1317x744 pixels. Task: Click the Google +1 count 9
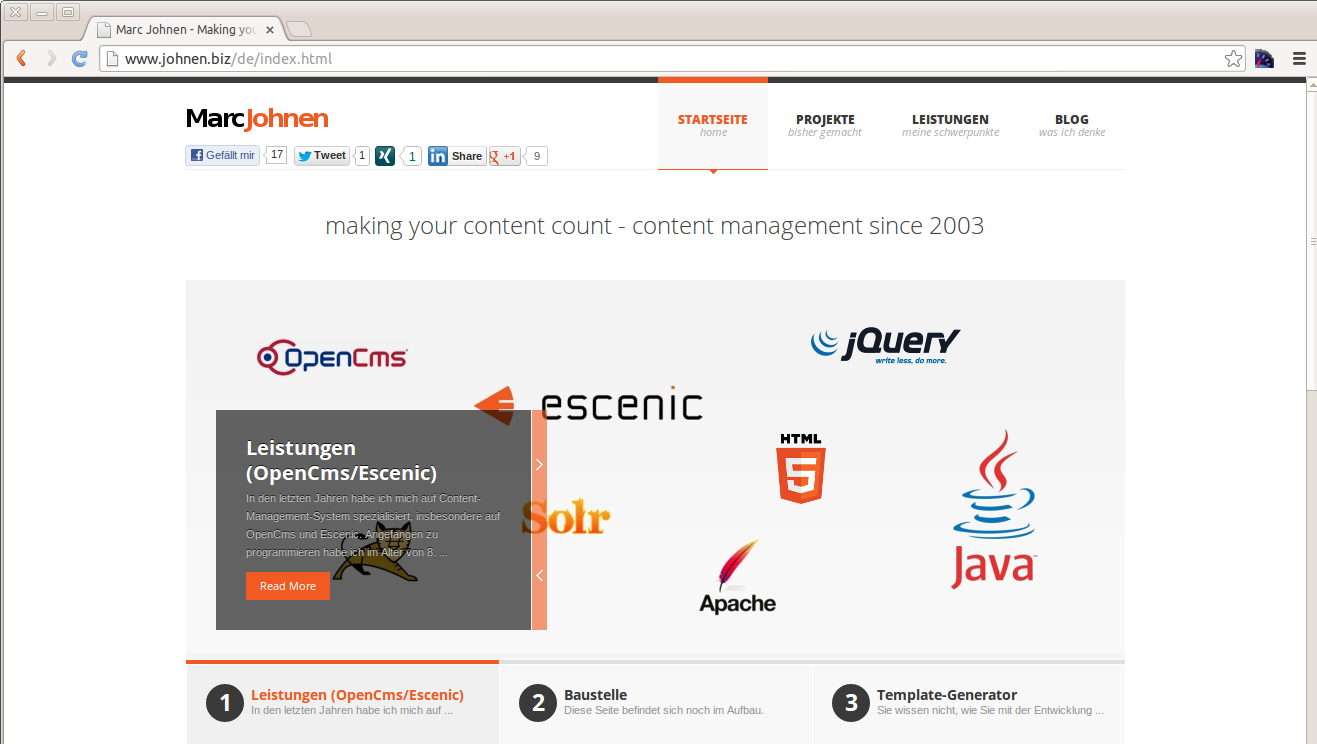coord(537,156)
